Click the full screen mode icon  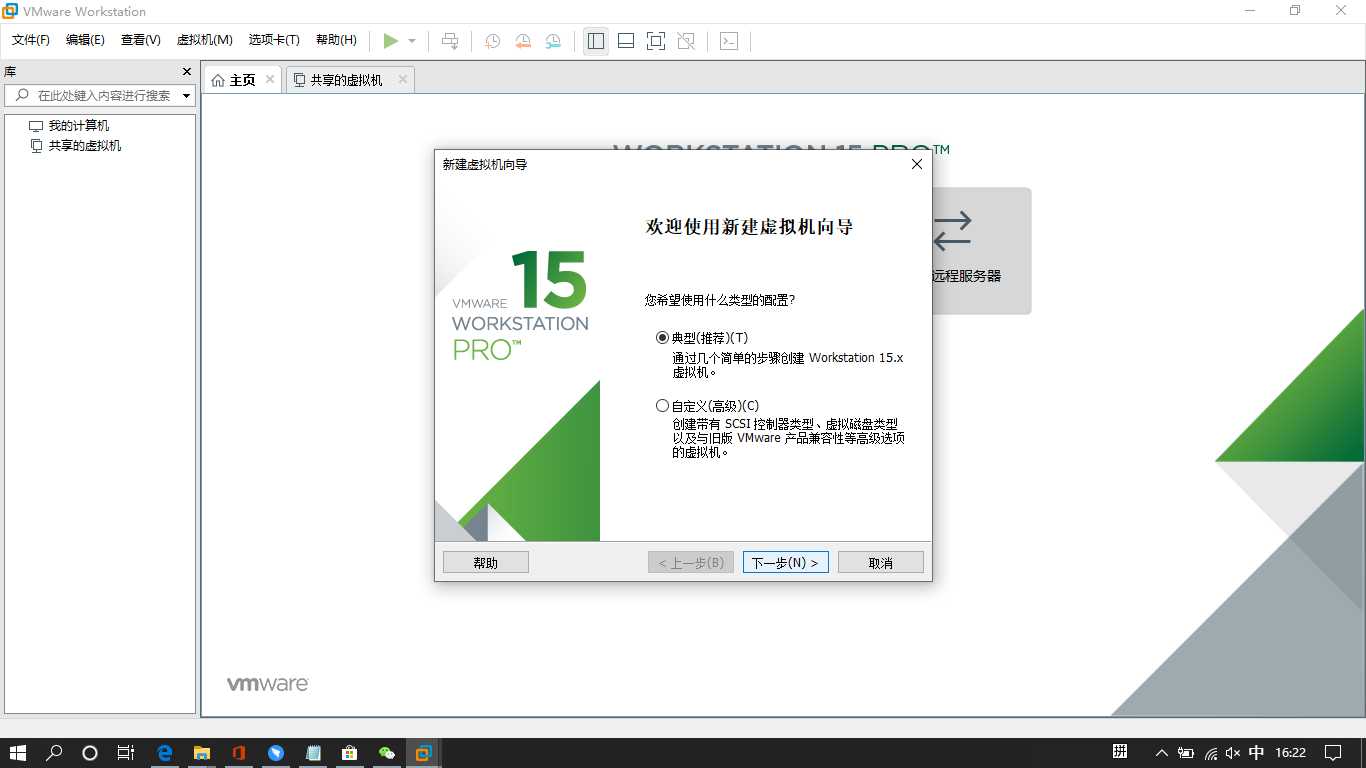(x=656, y=41)
